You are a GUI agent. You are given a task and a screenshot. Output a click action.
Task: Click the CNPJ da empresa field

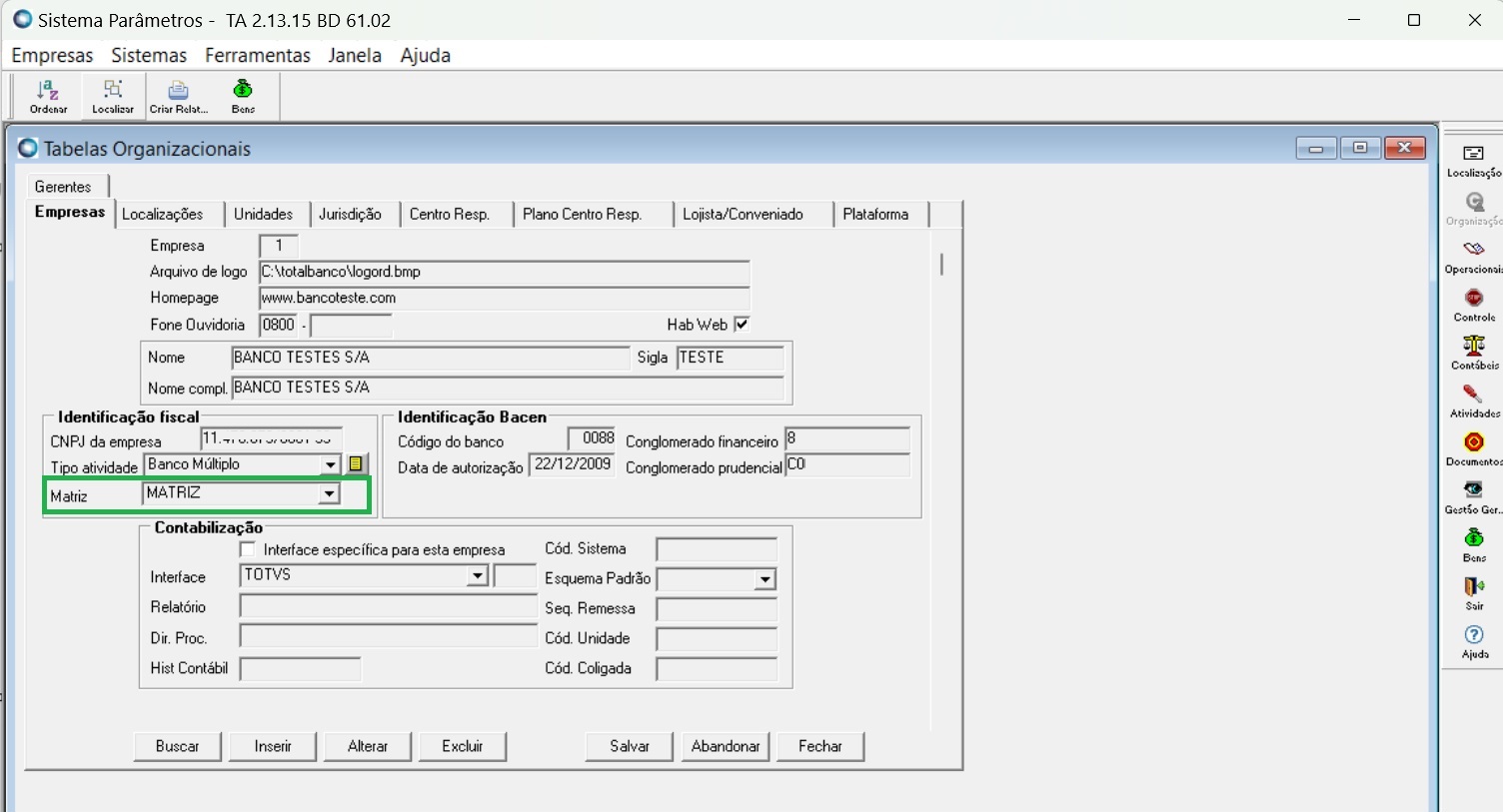click(x=272, y=438)
